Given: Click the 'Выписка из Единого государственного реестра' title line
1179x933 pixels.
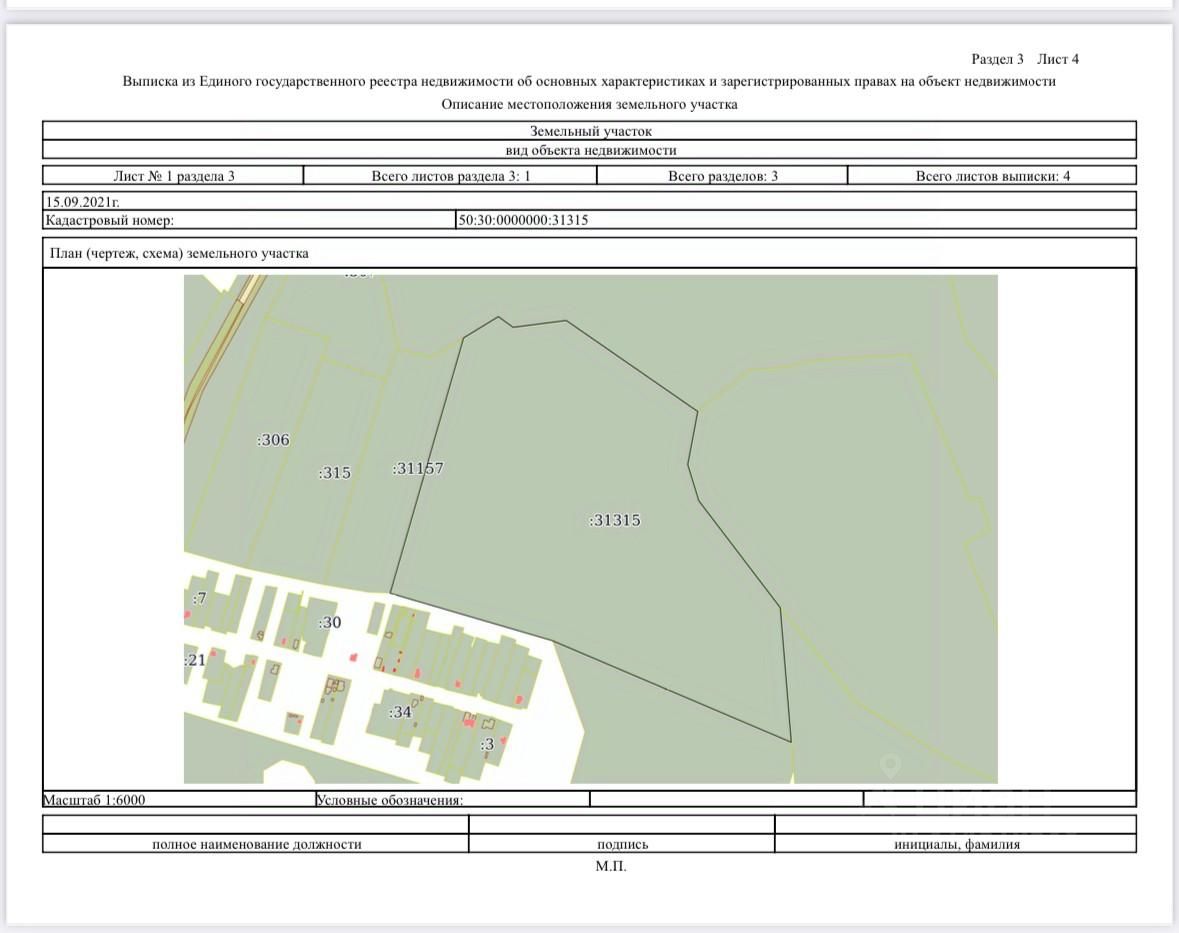Looking at the screenshot, I should pos(589,81).
